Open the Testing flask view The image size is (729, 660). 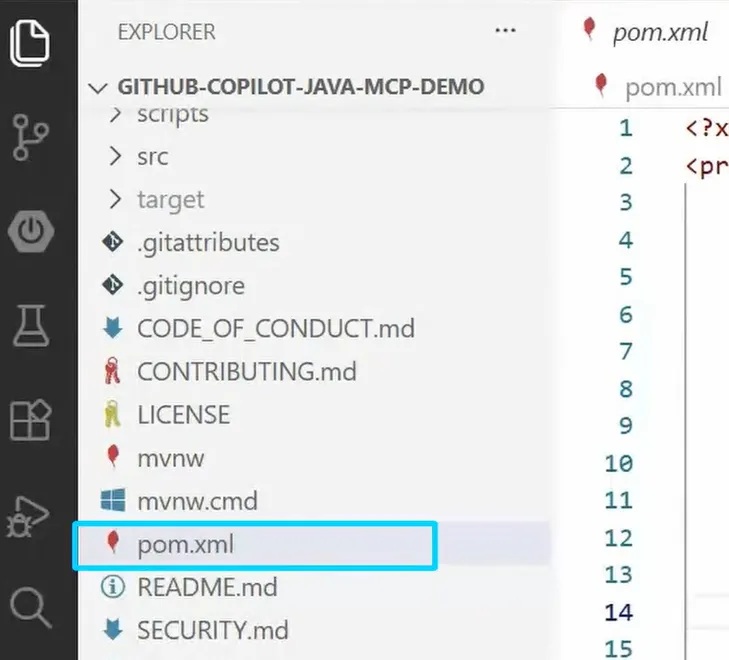31,326
